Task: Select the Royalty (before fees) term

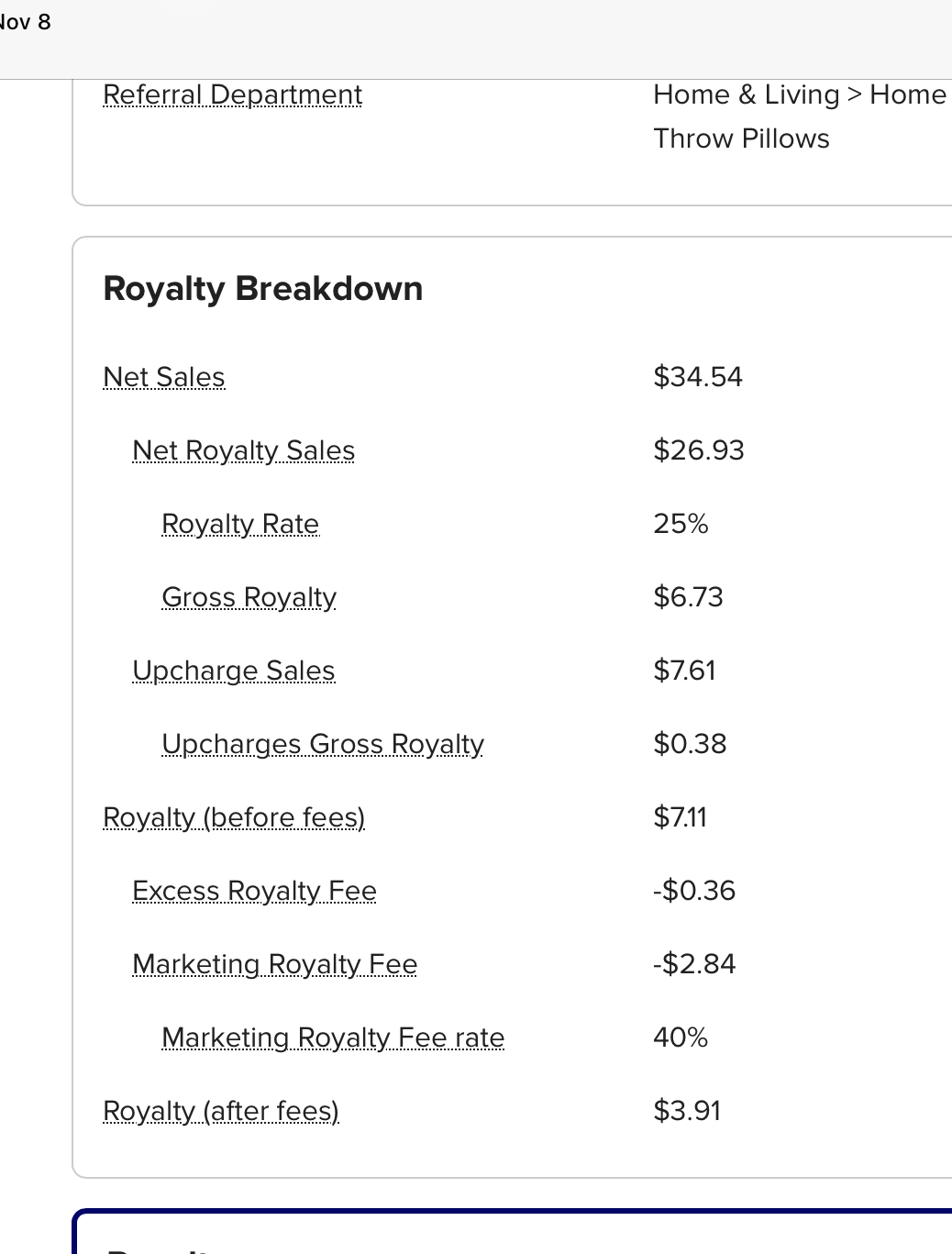Action: 234,817
